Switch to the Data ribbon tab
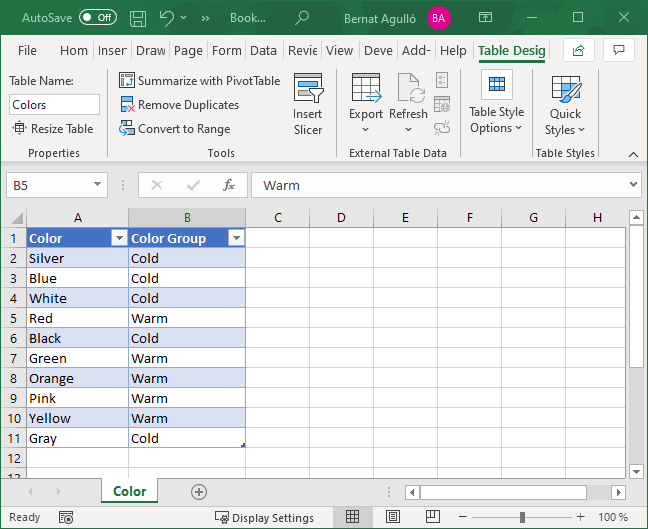 click(x=264, y=51)
